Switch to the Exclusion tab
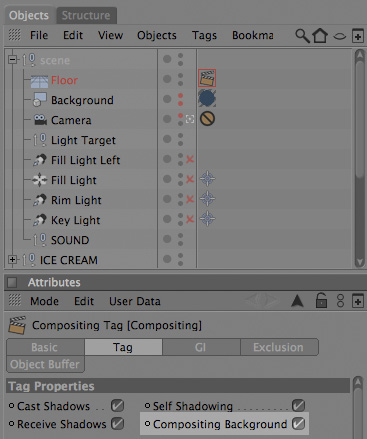The height and width of the screenshot is (439, 367). pyautogui.click(x=279, y=347)
